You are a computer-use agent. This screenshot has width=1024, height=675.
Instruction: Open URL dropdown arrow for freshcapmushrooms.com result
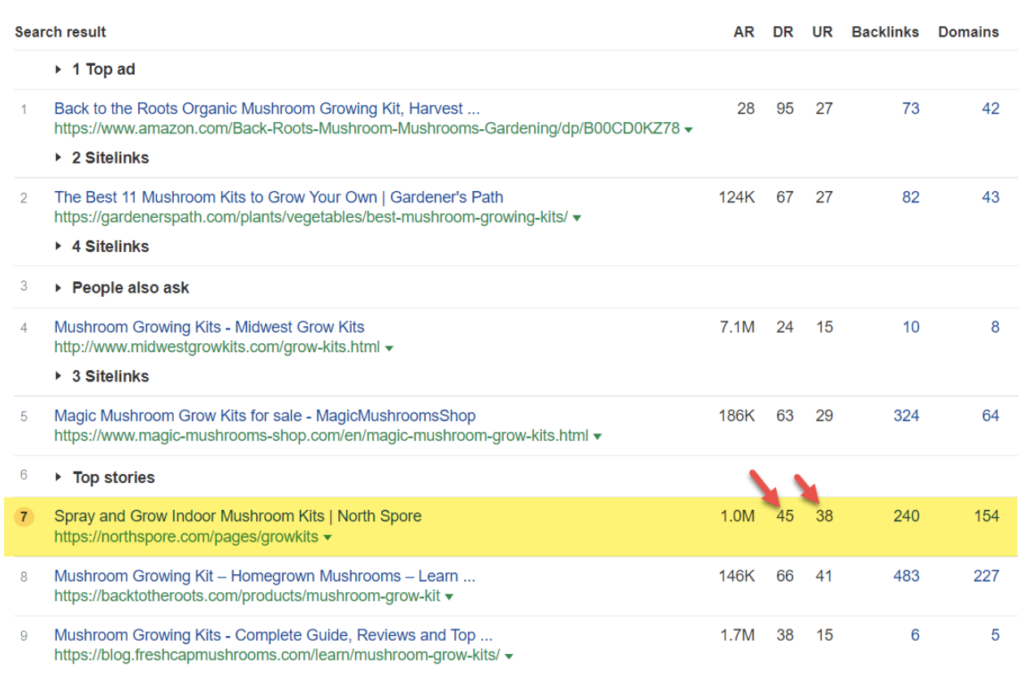coord(509,657)
